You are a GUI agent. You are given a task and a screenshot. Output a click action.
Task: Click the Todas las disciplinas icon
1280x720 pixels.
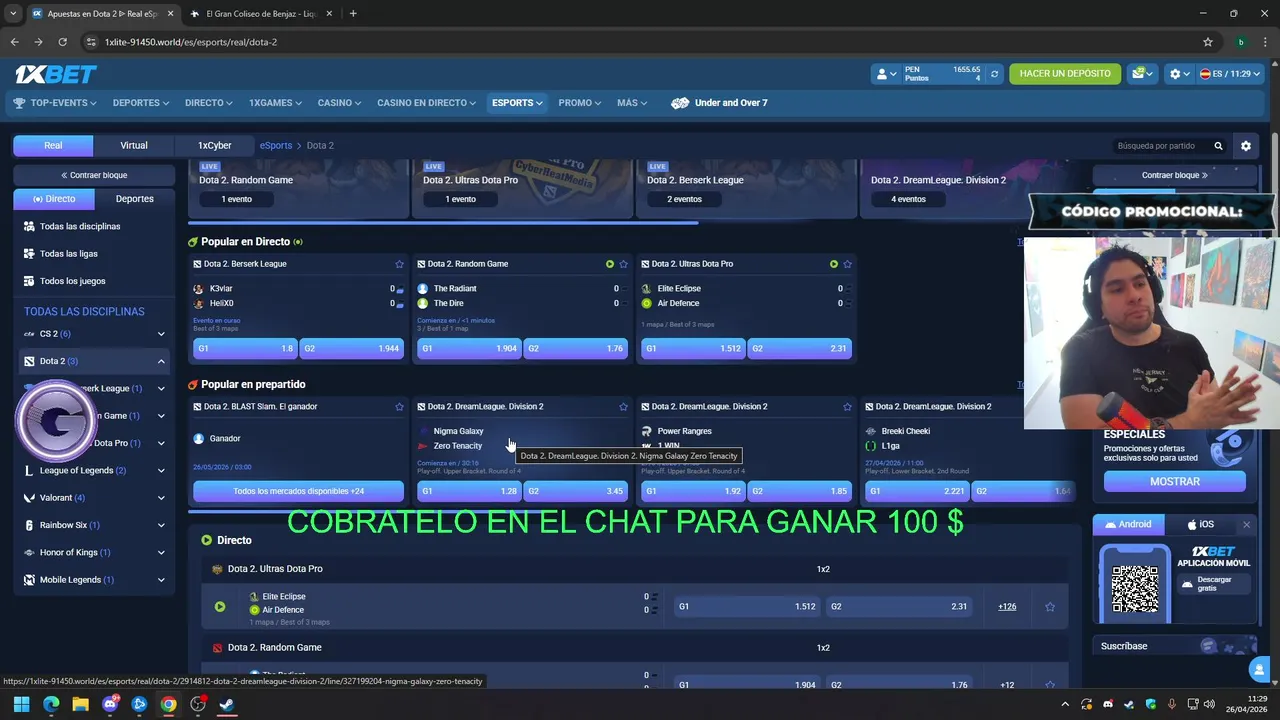(x=29, y=226)
